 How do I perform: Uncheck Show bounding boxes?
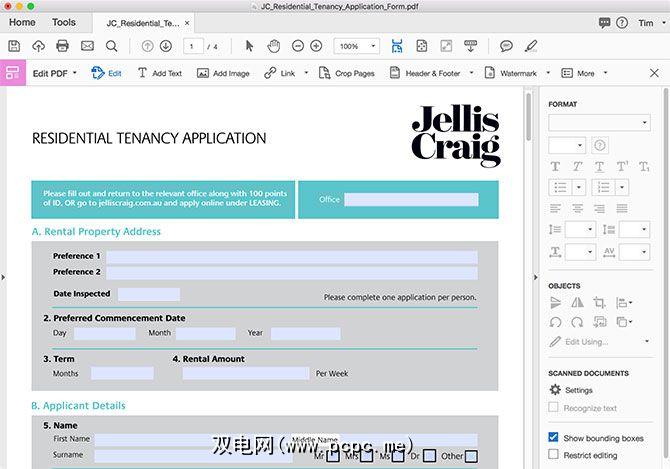tap(554, 438)
